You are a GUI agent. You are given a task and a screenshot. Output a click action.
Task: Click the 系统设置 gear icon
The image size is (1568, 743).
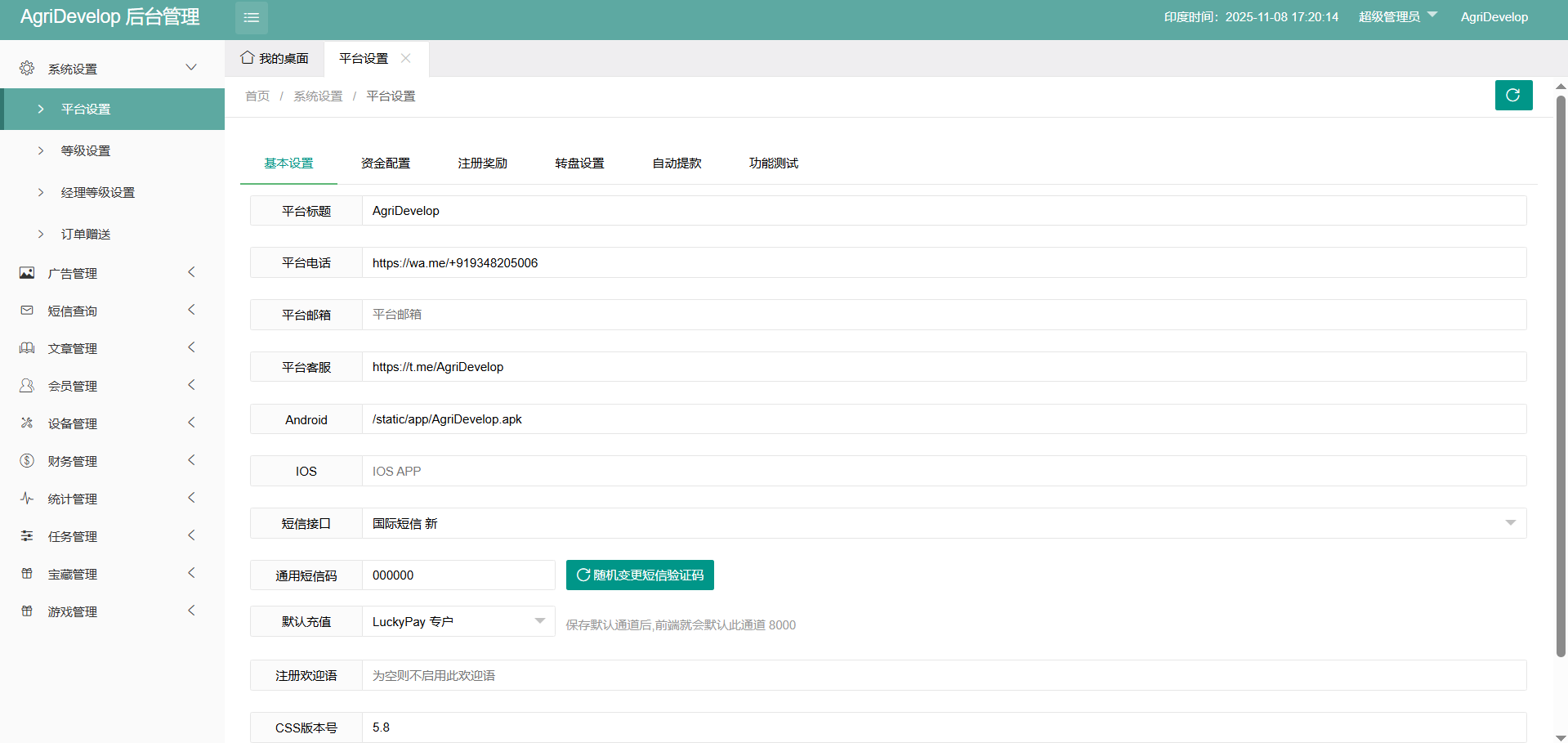click(27, 69)
